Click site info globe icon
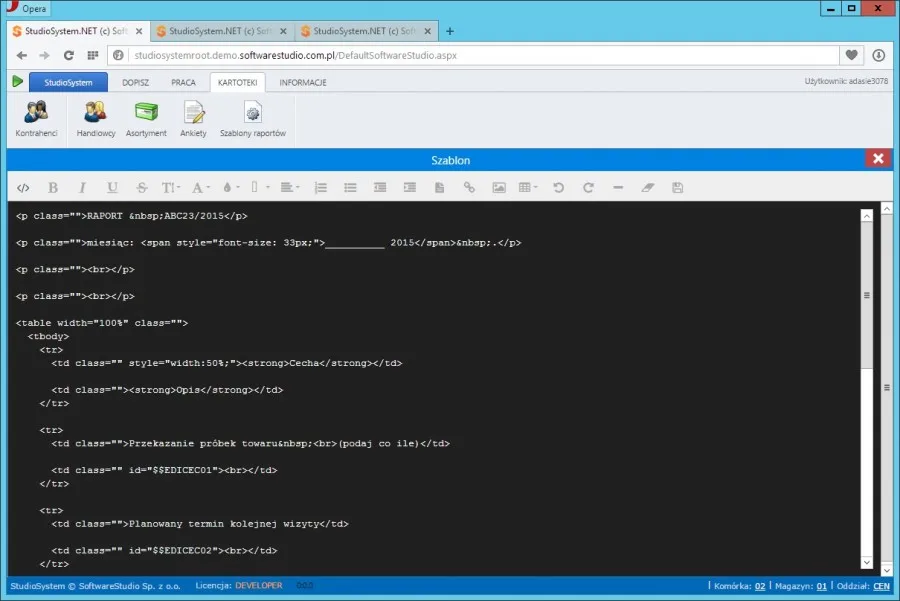 click(x=118, y=55)
